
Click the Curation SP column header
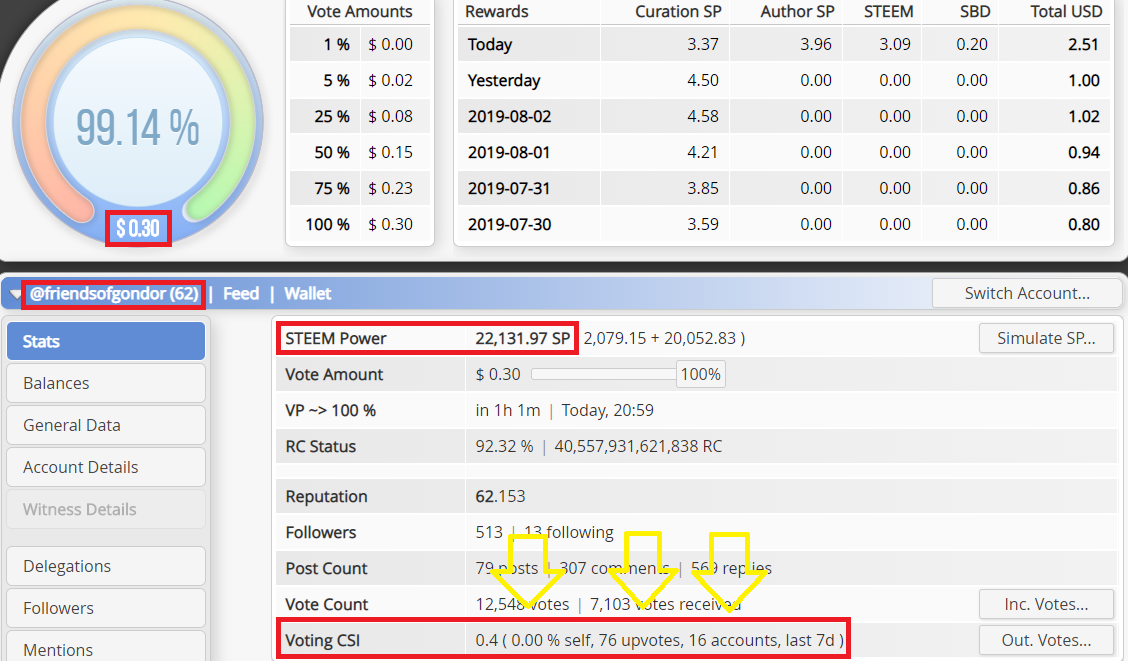click(x=678, y=12)
